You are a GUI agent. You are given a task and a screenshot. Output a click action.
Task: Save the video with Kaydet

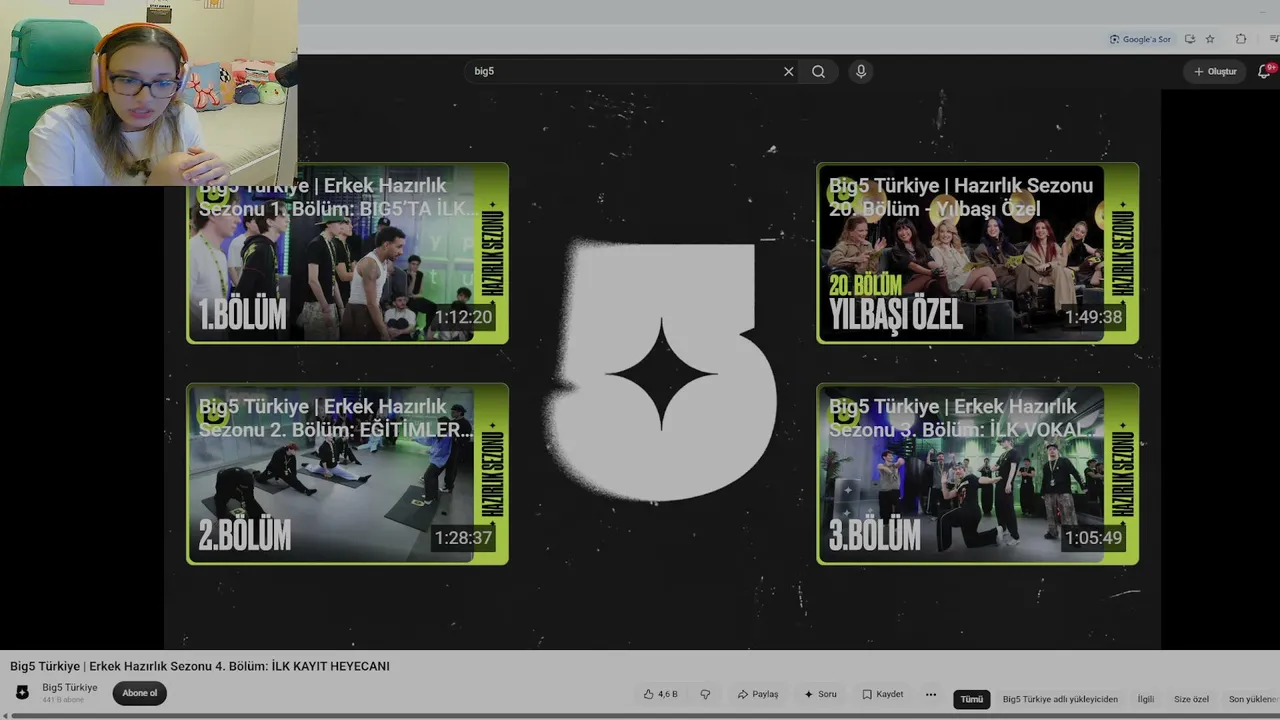tap(883, 694)
